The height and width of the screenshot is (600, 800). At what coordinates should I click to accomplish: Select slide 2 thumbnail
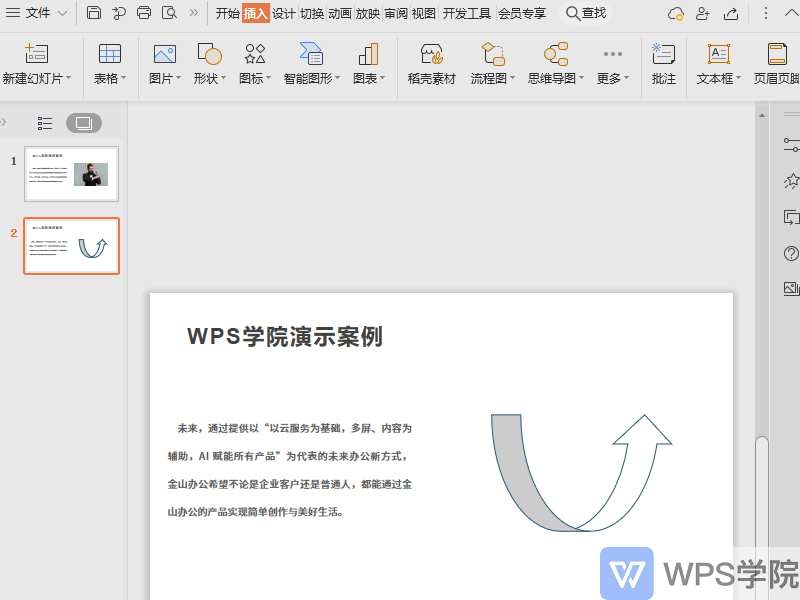[x=71, y=246]
